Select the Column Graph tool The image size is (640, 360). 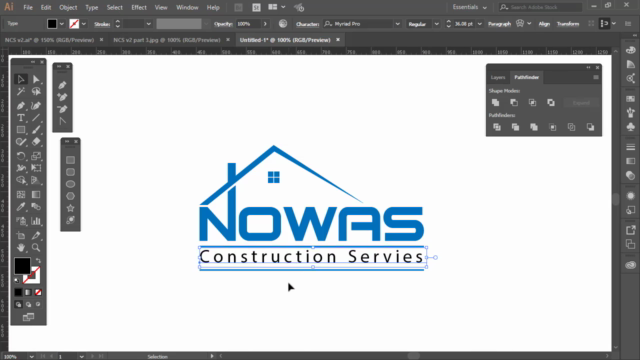click(x=36, y=221)
